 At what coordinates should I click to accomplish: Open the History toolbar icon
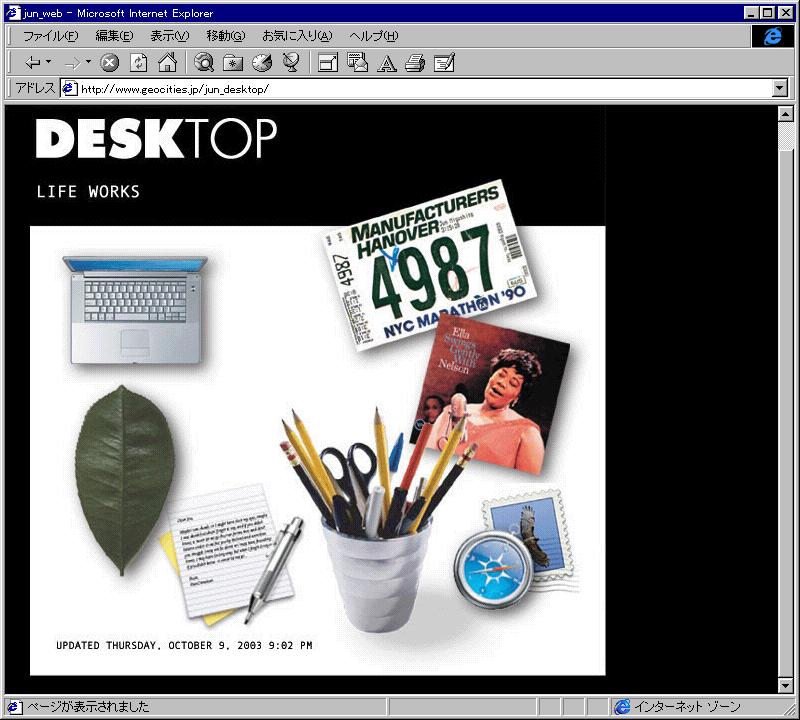tap(262, 63)
